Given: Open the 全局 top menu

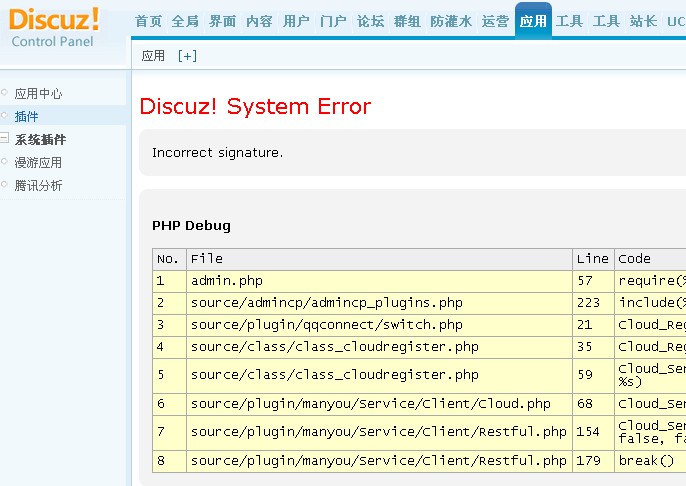Looking at the screenshot, I should pyautogui.click(x=185, y=21).
